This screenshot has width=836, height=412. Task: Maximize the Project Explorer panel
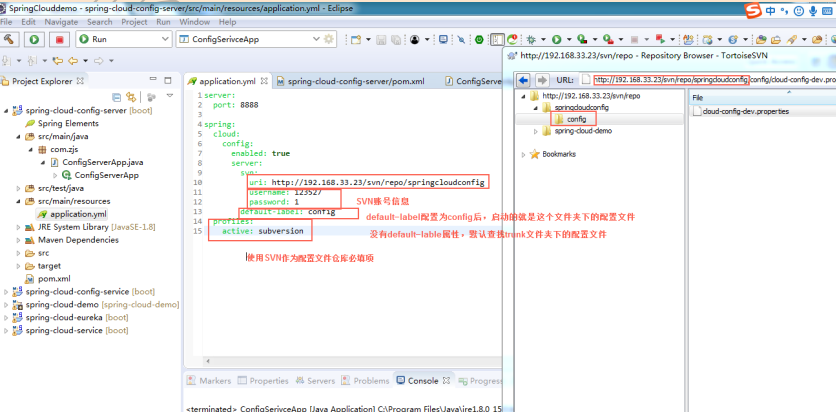(x=168, y=80)
